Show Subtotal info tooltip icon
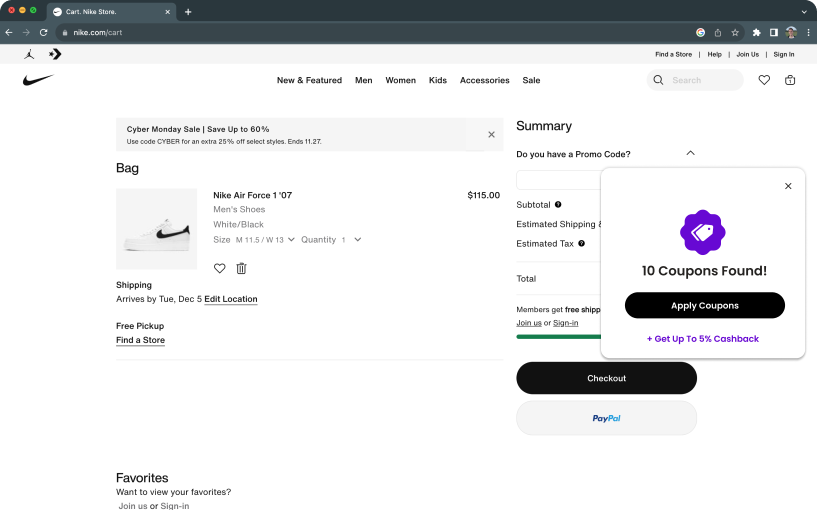This screenshot has width=817, height=510. coord(558,205)
